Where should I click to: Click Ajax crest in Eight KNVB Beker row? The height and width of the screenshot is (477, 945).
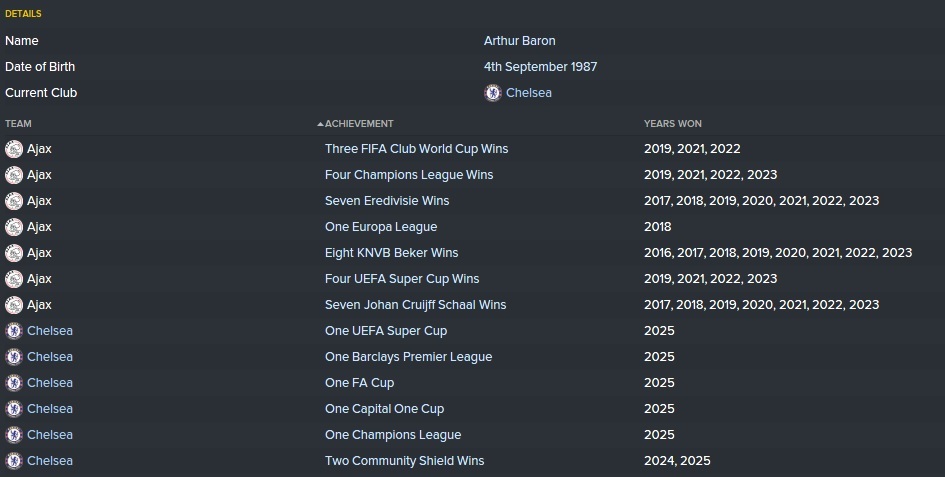(x=14, y=253)
